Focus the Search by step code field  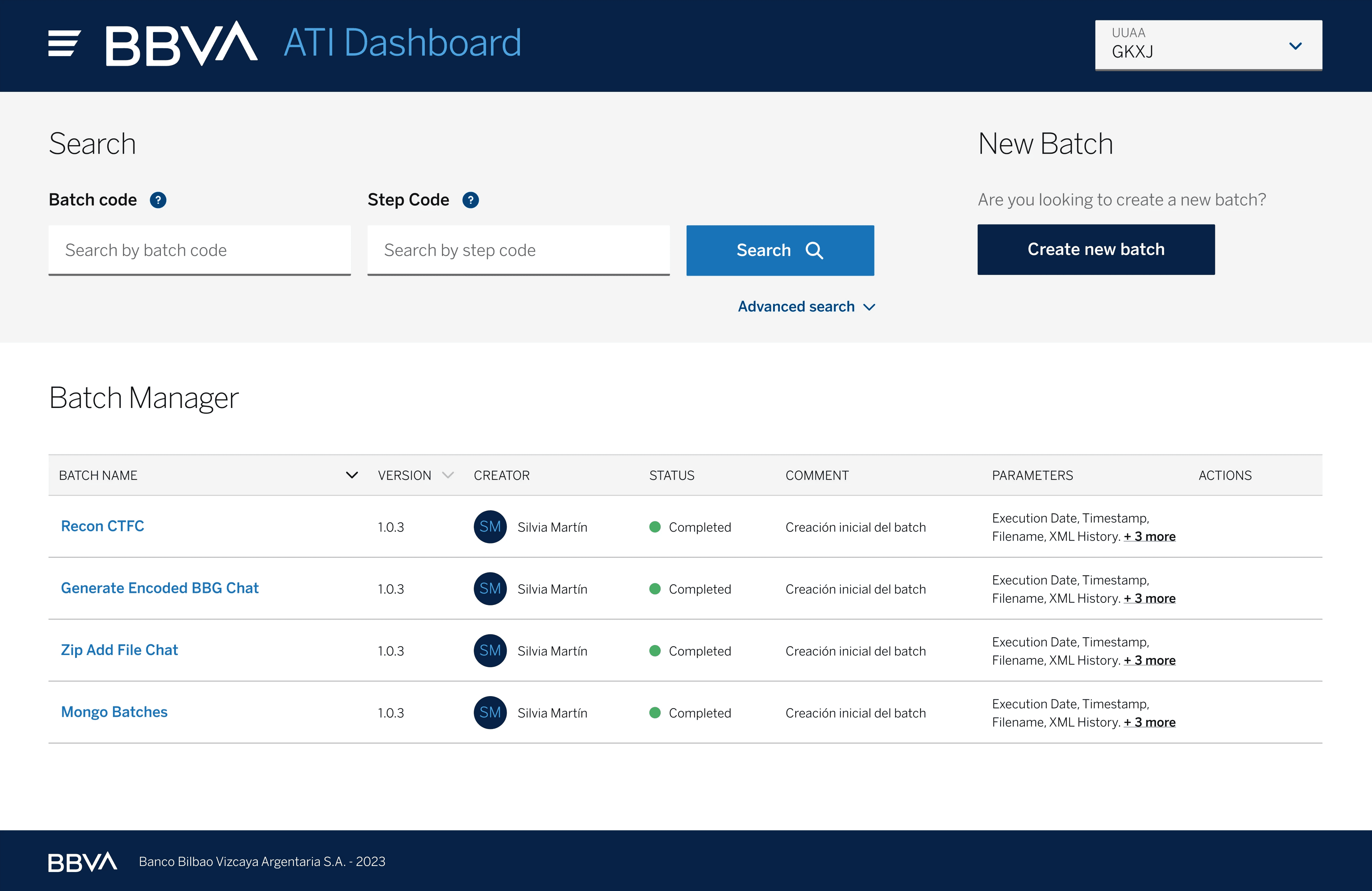518,250
